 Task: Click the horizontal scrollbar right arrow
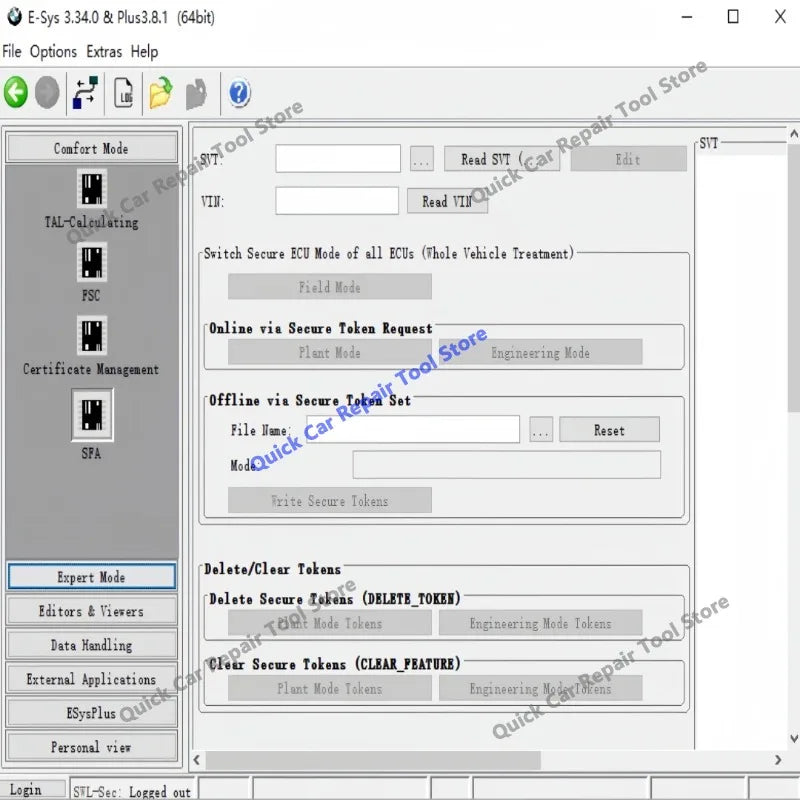(778, 760)
